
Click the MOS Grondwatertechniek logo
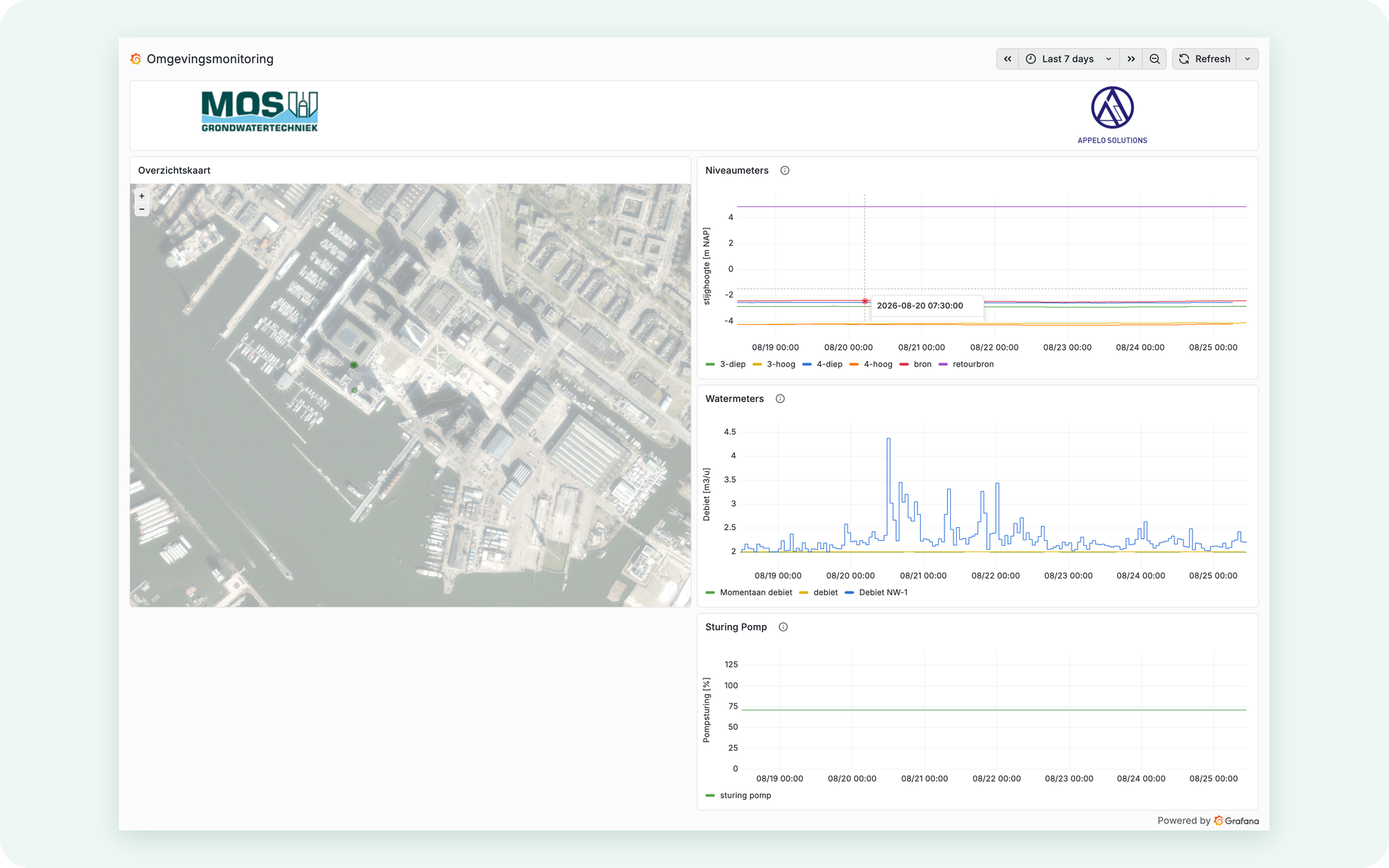pos(260,111)
